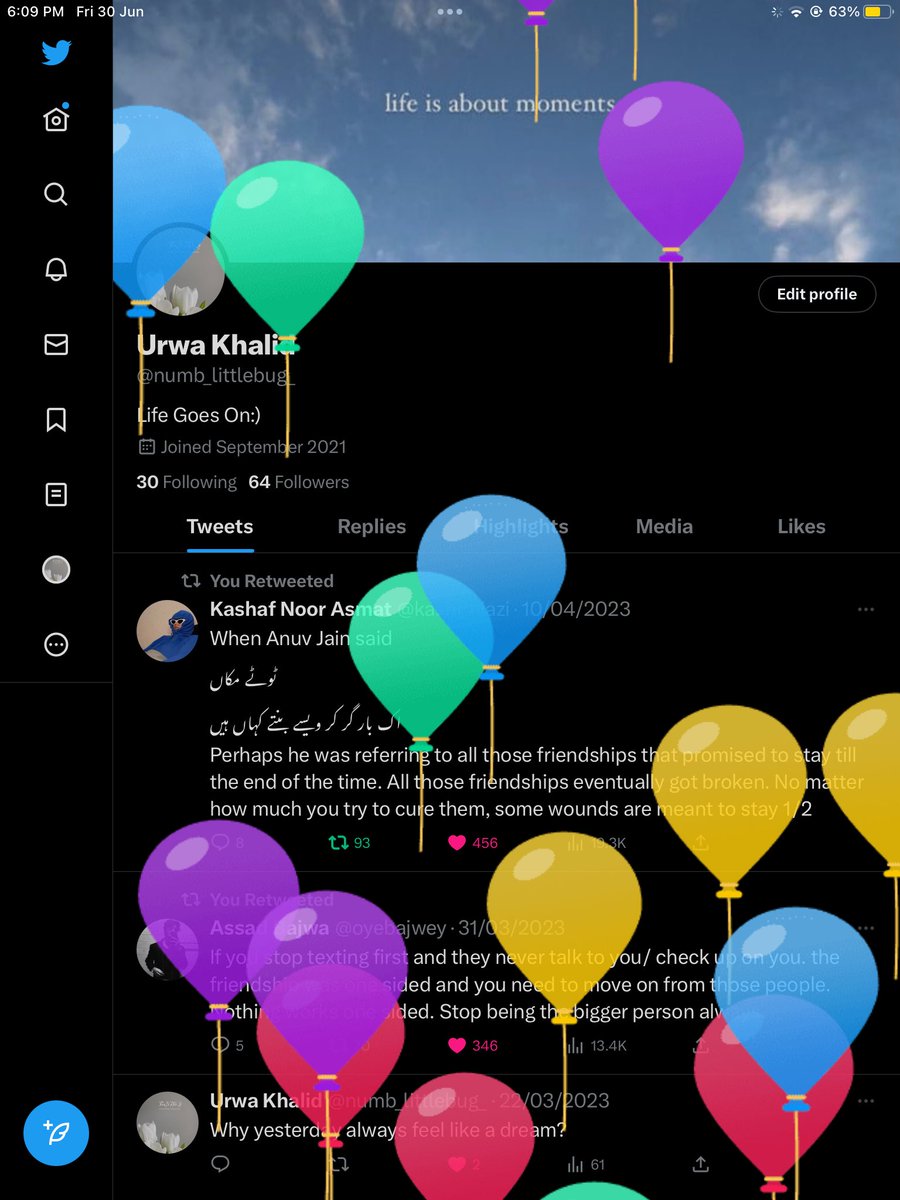The width and height of the screenshot is (900, 1200).
Task: Reply to the 'Why yesterday always feel' tweet
Action: click(221, 1164)
